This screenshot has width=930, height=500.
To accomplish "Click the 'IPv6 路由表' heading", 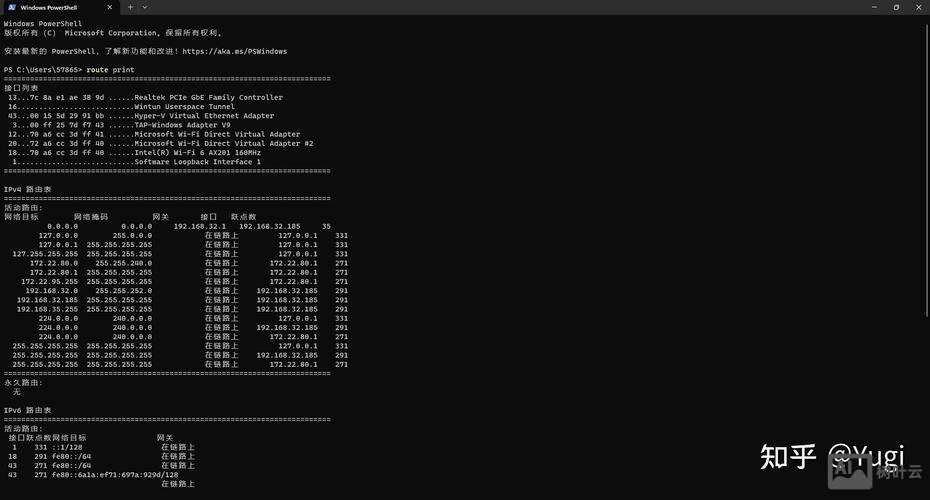I will point(27,410).
